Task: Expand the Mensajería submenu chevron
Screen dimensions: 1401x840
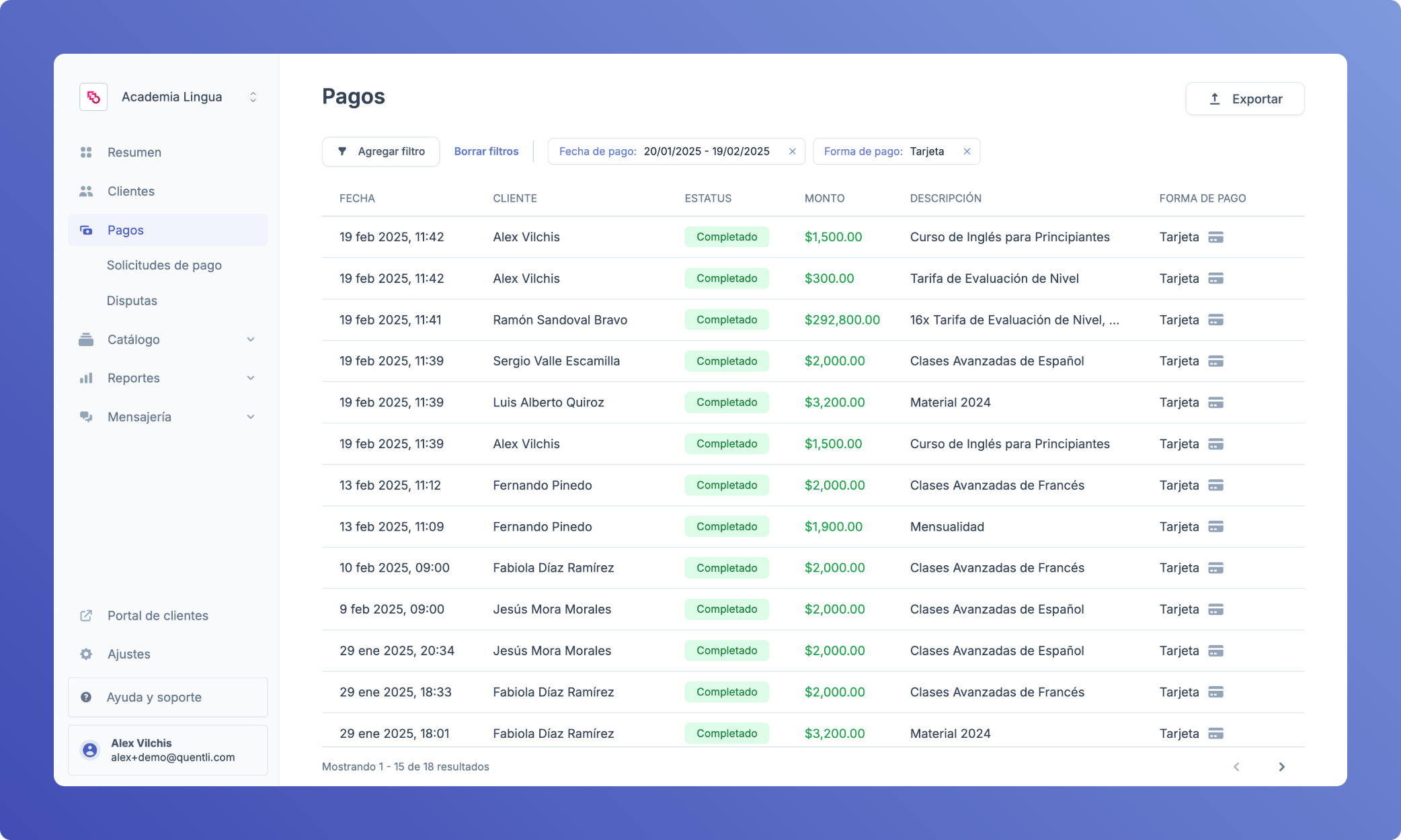Action: pyautogui.click(x=251, y=417)
